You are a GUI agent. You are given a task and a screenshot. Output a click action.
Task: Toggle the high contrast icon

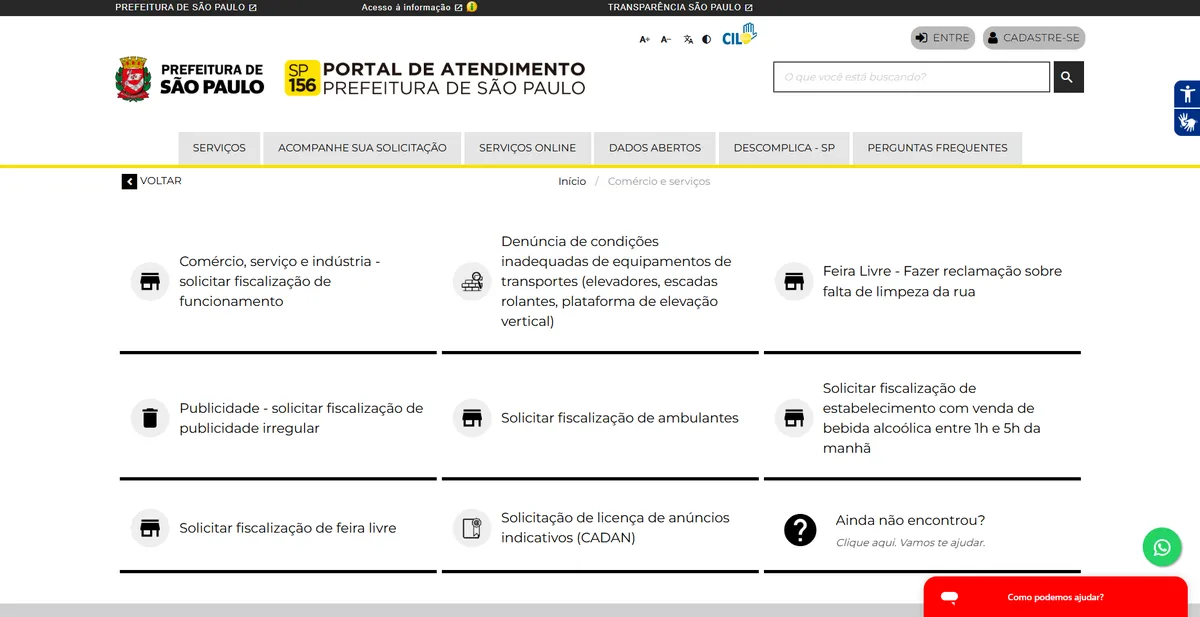[707, 39]
